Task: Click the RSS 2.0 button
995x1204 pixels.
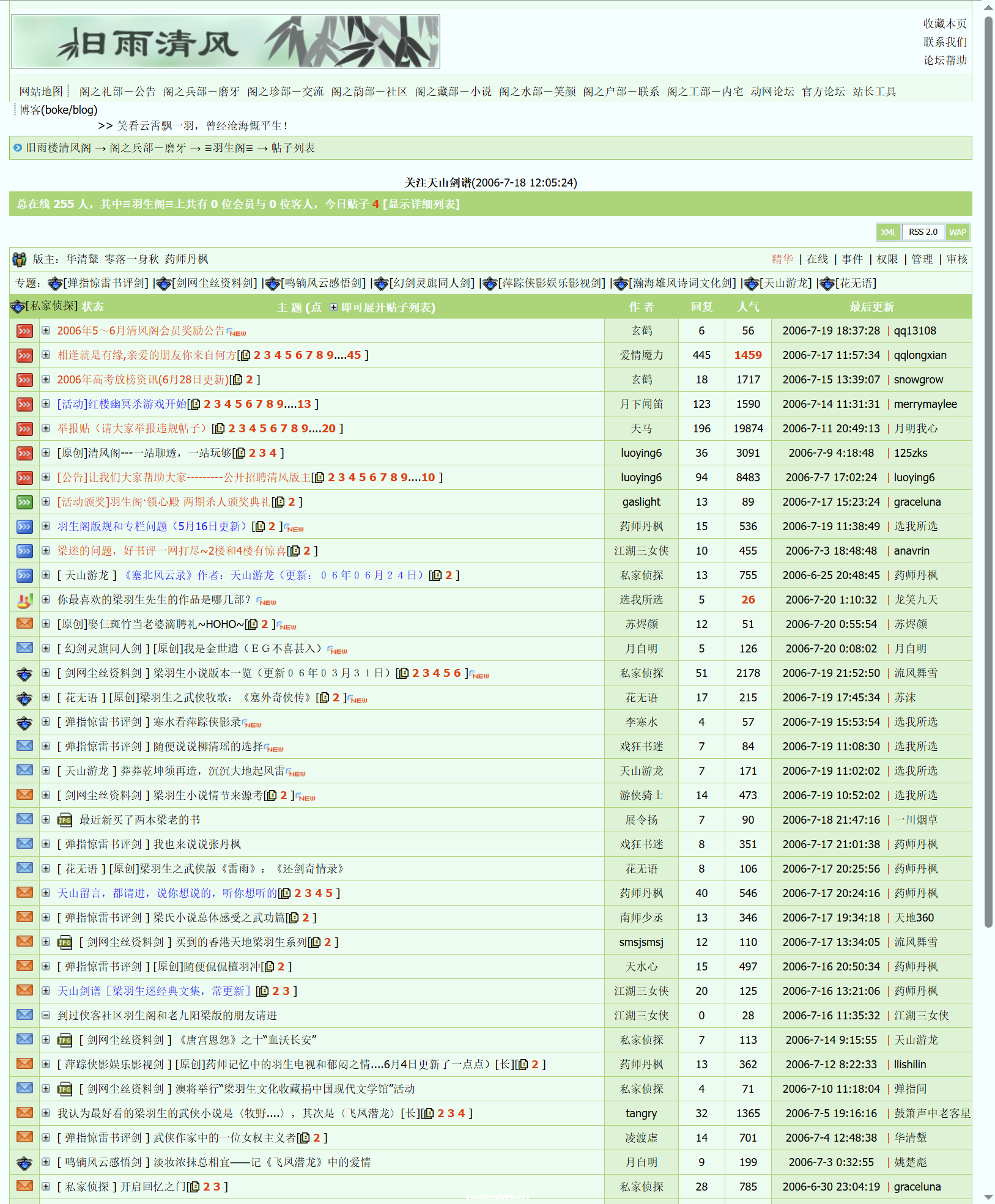Action: point(922,232)
